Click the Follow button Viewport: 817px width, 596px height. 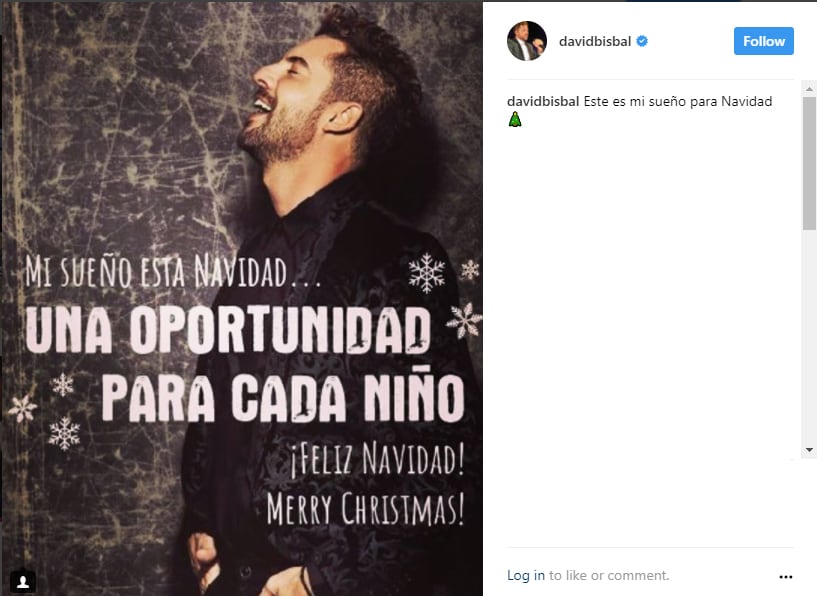764,41
